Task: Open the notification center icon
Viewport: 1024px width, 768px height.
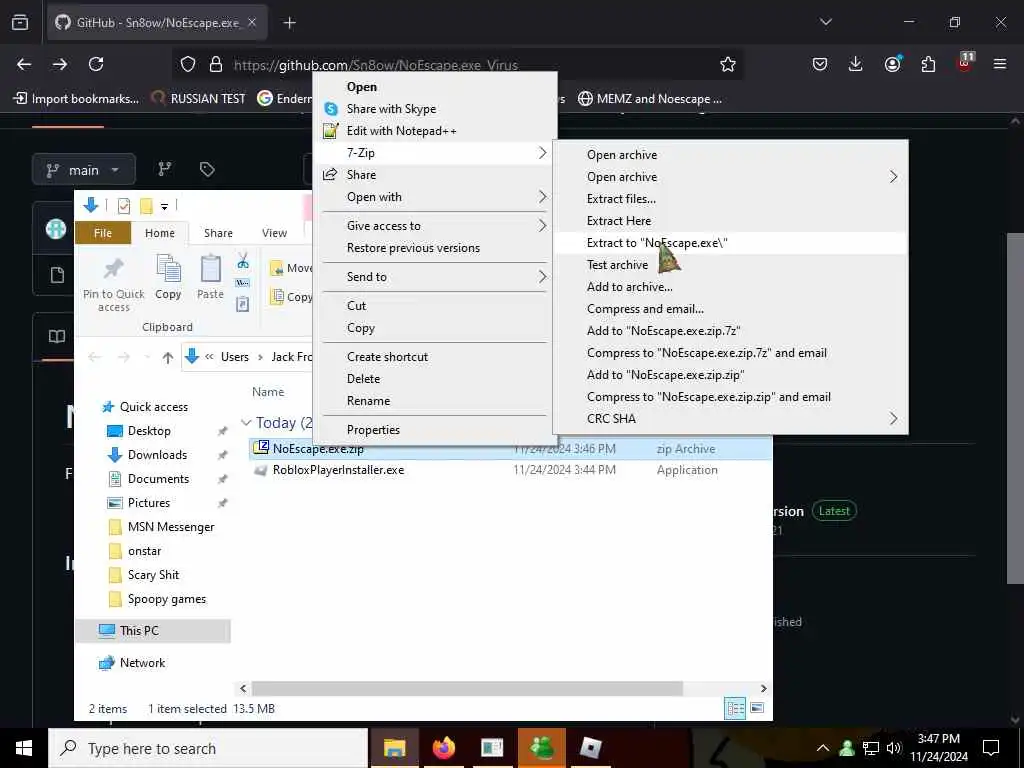Action: (x=991, y=748)
